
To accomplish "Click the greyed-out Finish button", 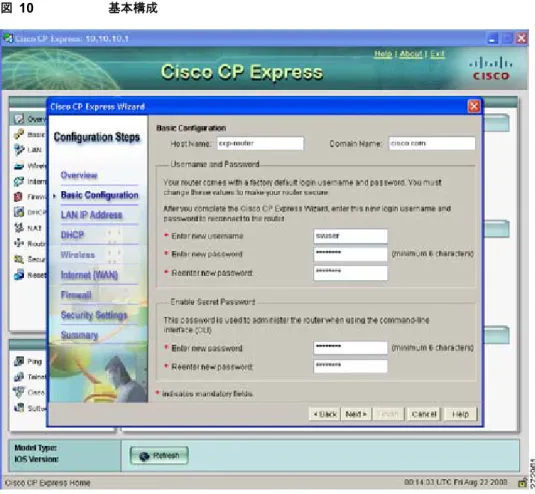I will [x=388, y=414].
